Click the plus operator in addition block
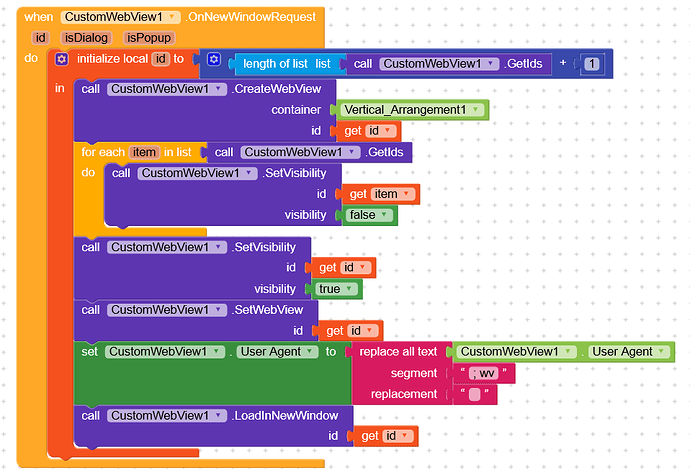Viewport: 690px width, 475px height. pos(562,63)
